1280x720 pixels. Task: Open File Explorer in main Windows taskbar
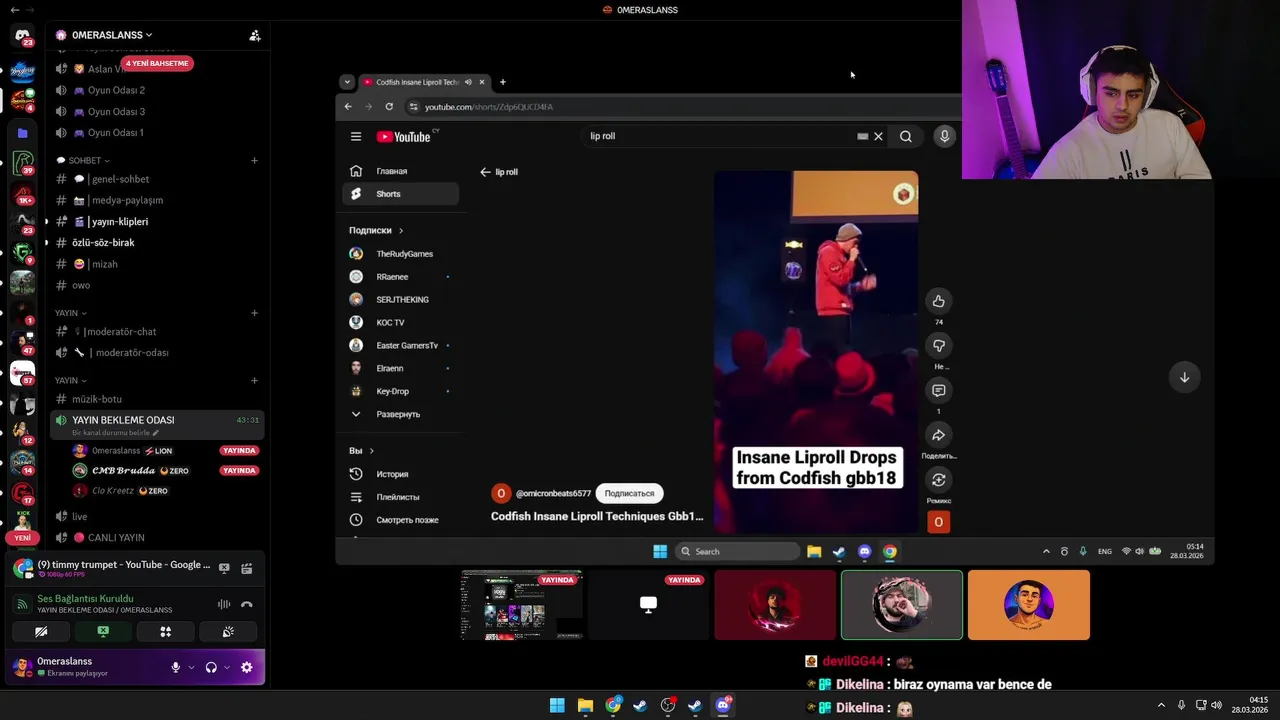(x=585, y=705)
